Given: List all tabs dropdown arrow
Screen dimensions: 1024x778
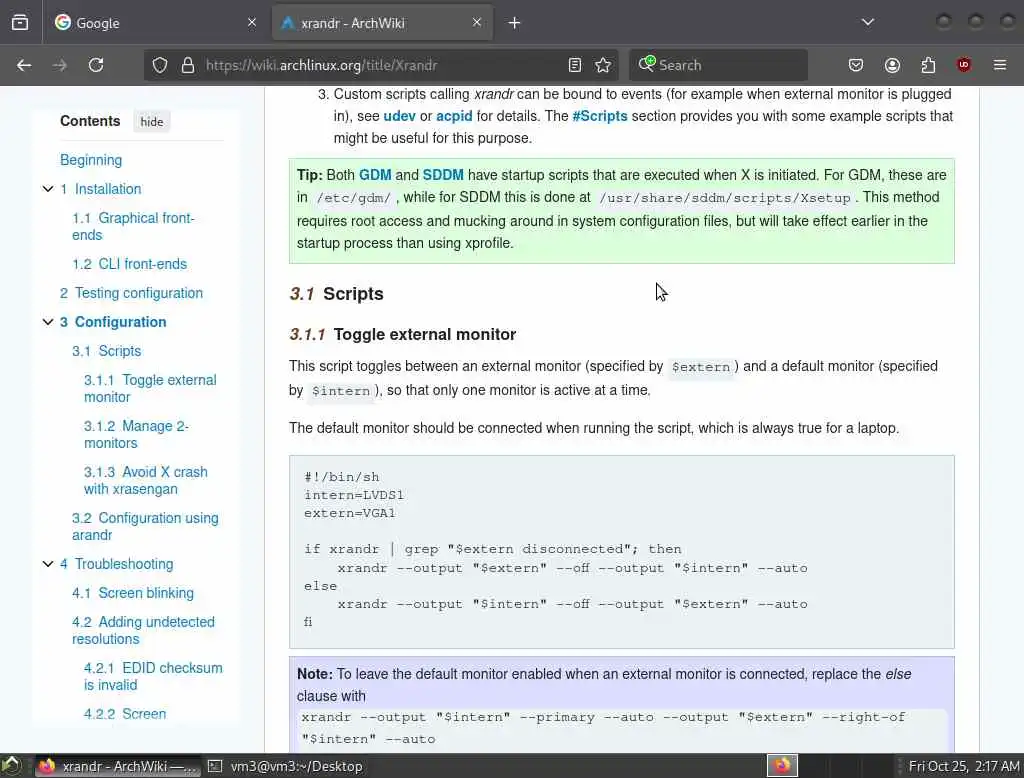Looking at the screenshot, I should pos(868,22).
